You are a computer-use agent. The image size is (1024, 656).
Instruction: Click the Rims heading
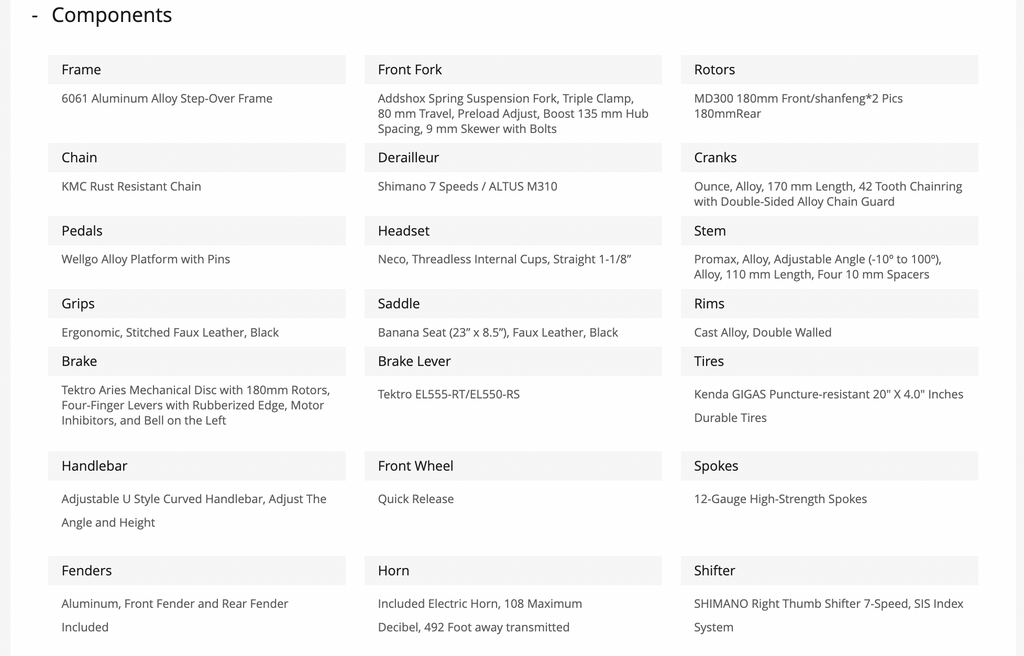[x=709, y=304]
